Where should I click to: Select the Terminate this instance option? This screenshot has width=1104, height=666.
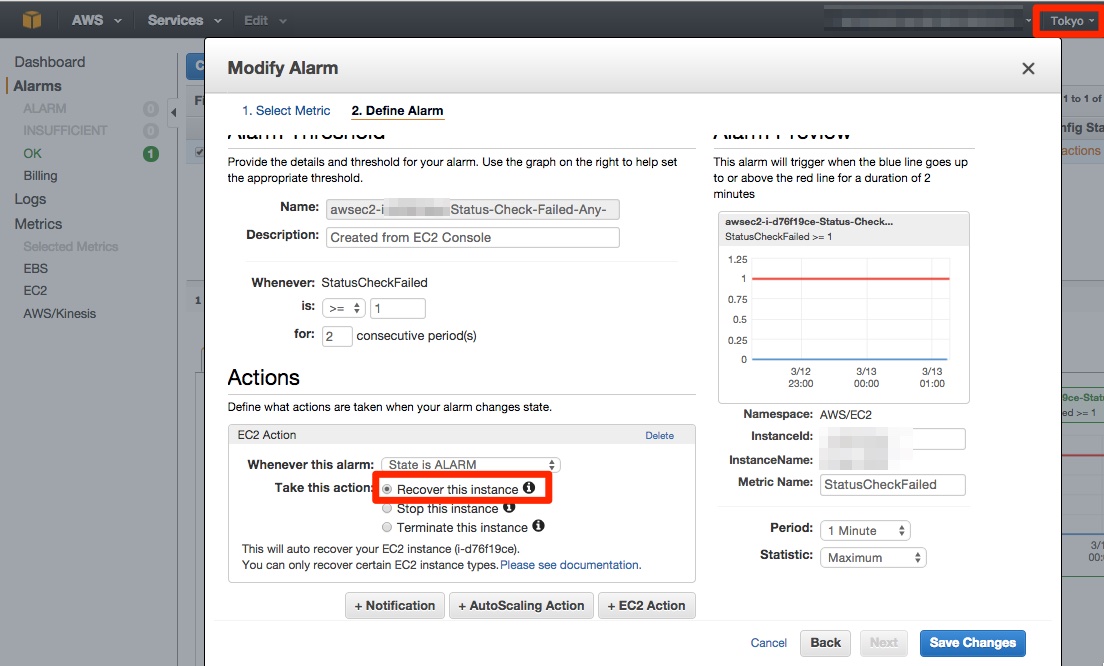click(x=387, y=526)
